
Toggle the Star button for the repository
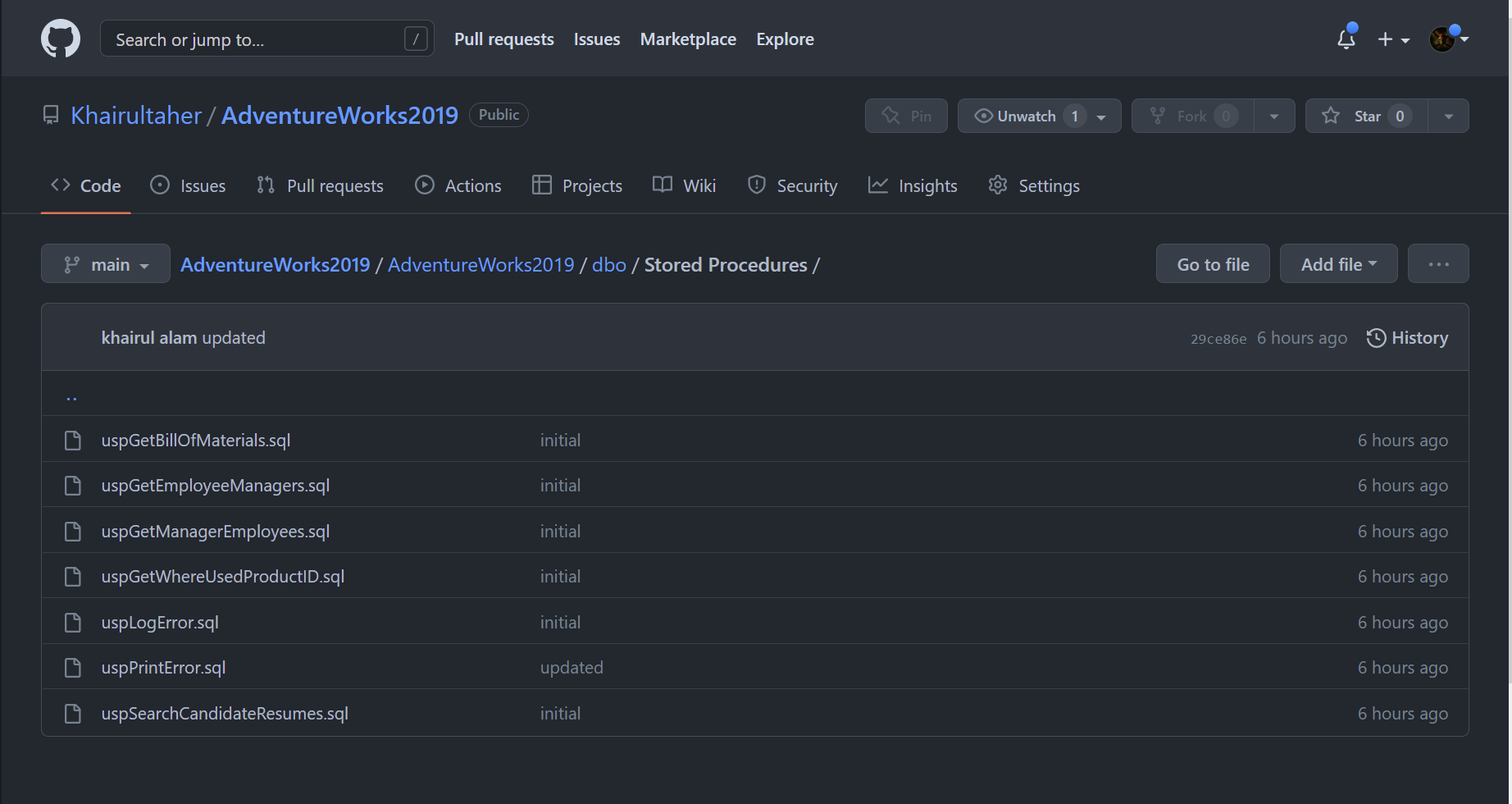pos(1365,115)
